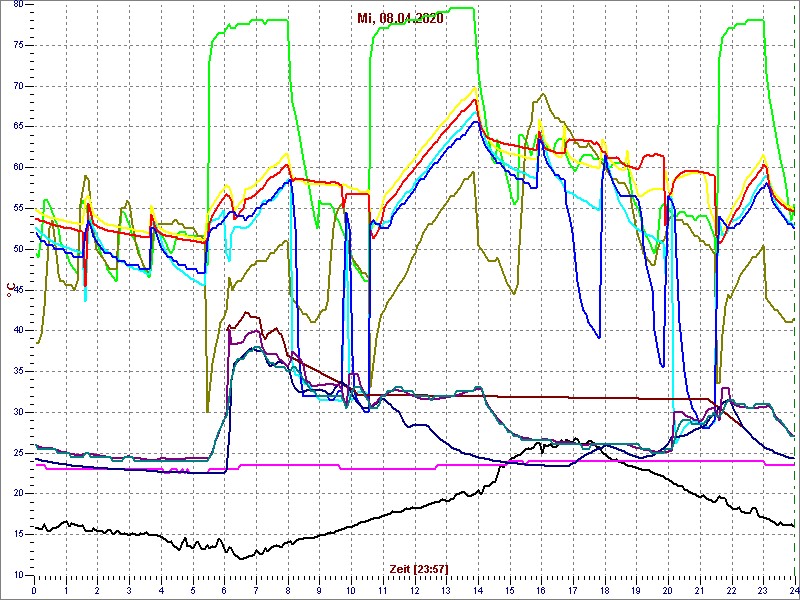Select hour 11 on the time axis
This screenshot has height=600, width=800.
pyautogui.click(x=383, y=590)
